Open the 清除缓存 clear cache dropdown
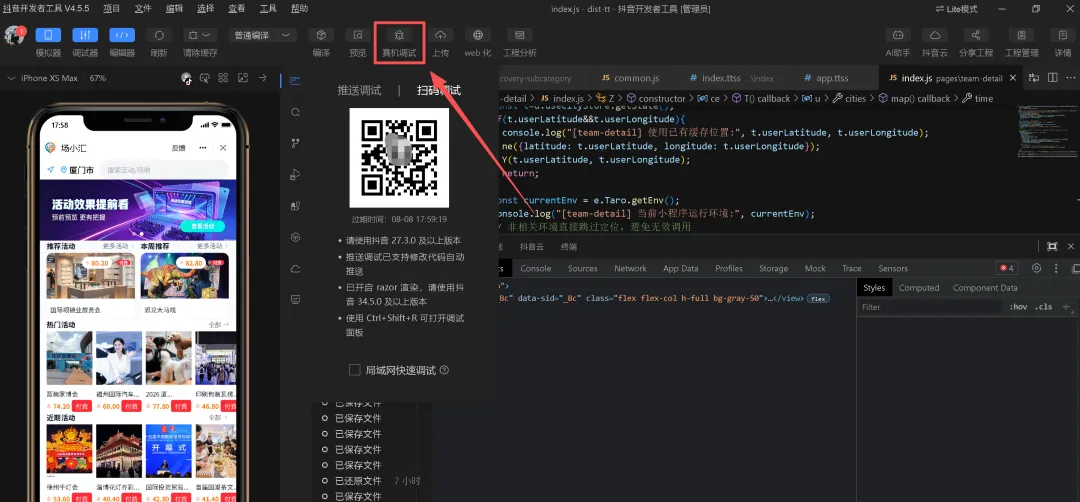 click(x=200, y=35)
